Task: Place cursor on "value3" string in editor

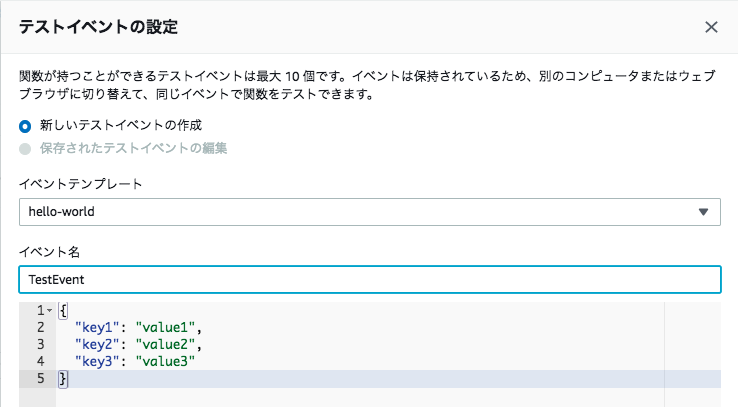Action: pyautogui.click(x=165, y=361)
